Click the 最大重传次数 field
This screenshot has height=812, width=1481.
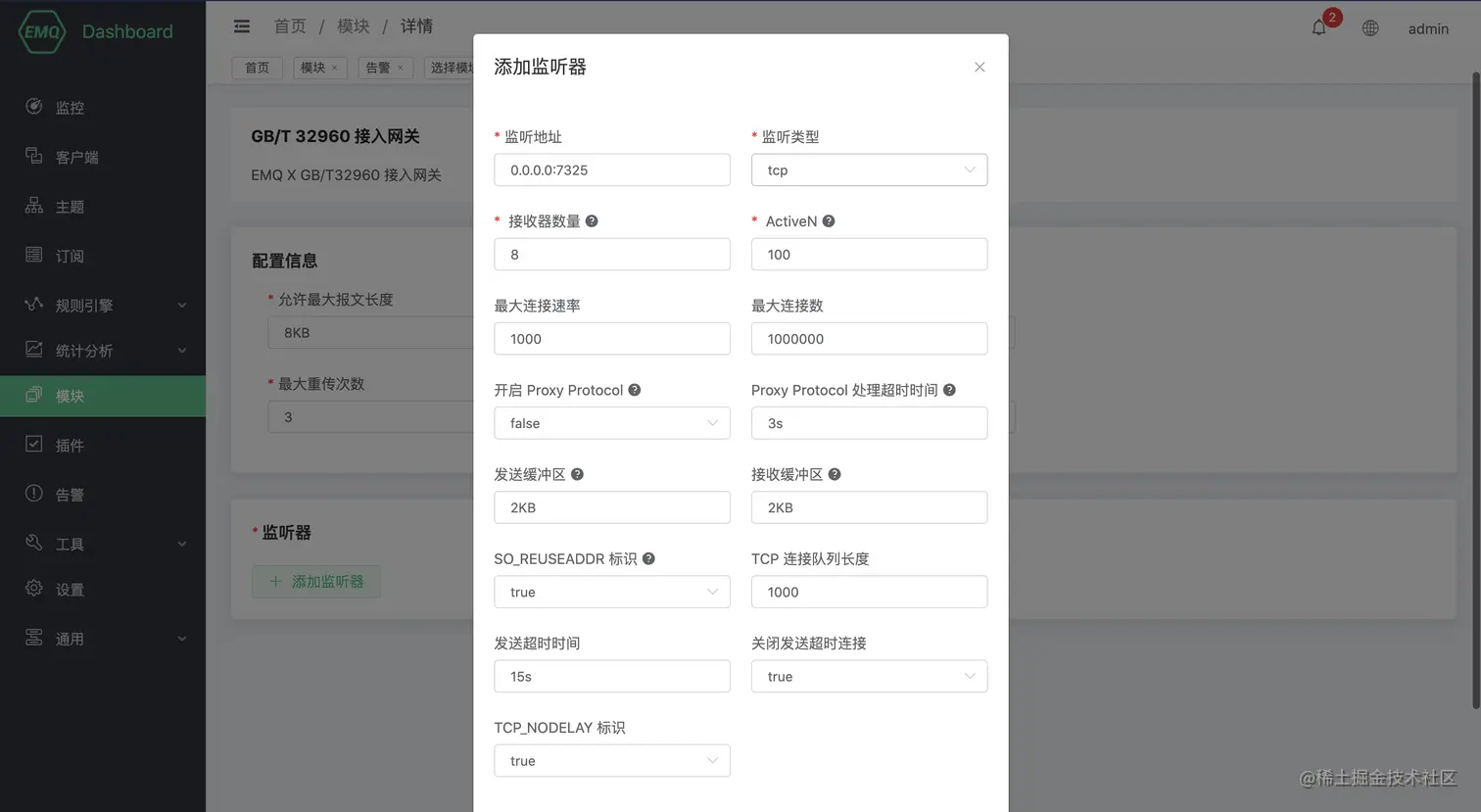[x=370, y=416]
